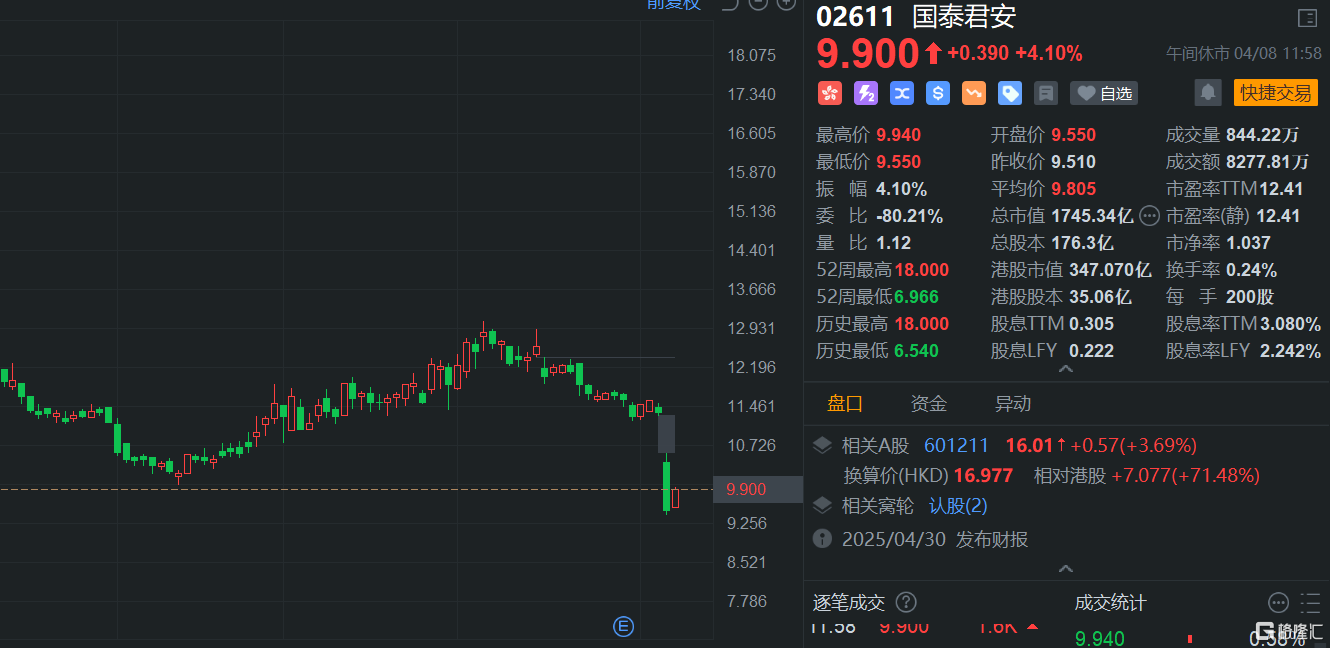Switch to the 异动 tab
This screenshot has width=1330, height=648.
click(x=1013, y=404)
